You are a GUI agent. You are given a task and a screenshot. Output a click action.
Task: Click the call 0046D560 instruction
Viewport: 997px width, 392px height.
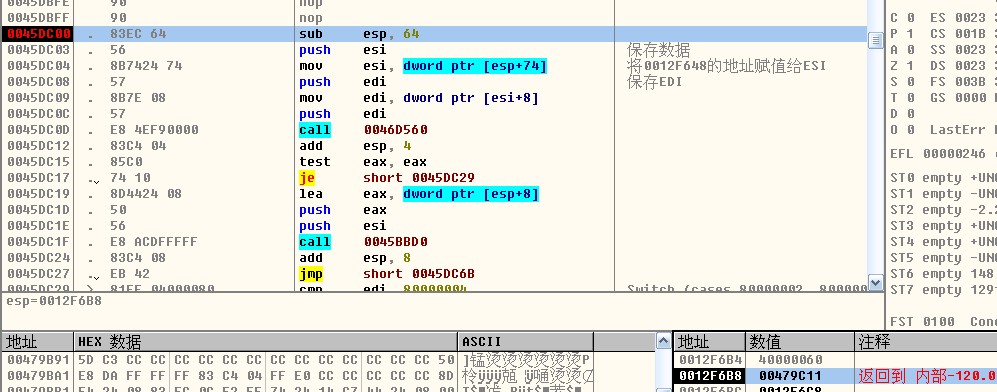363,130
